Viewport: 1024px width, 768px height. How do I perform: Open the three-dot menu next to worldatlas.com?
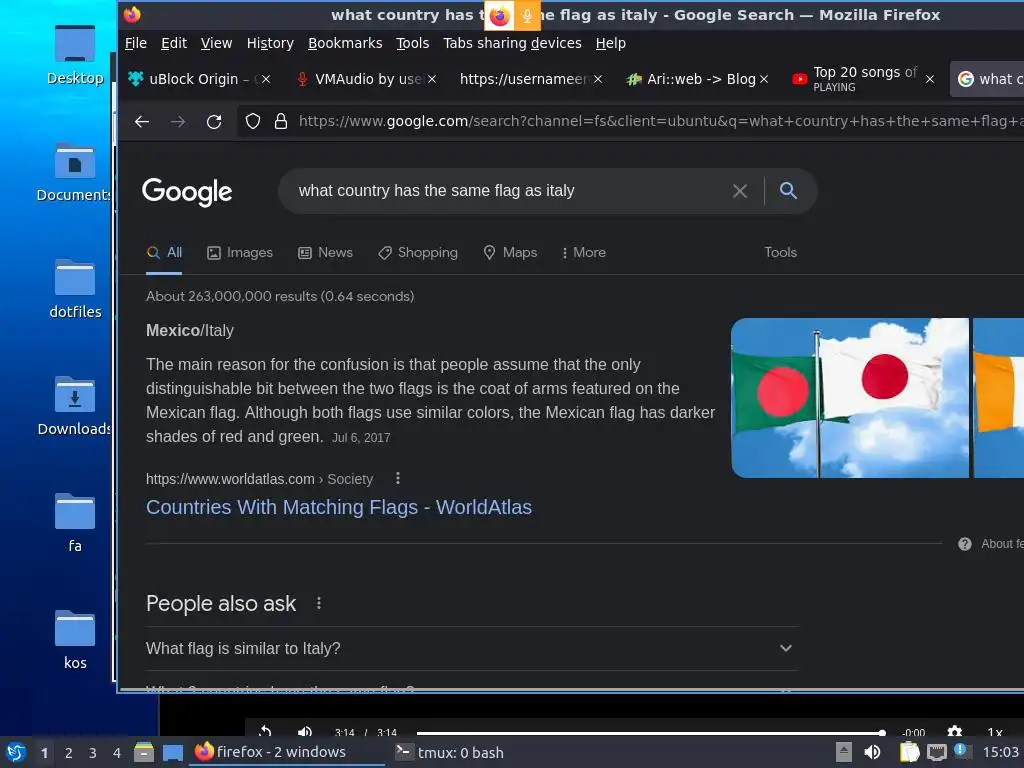click(398, 479)
